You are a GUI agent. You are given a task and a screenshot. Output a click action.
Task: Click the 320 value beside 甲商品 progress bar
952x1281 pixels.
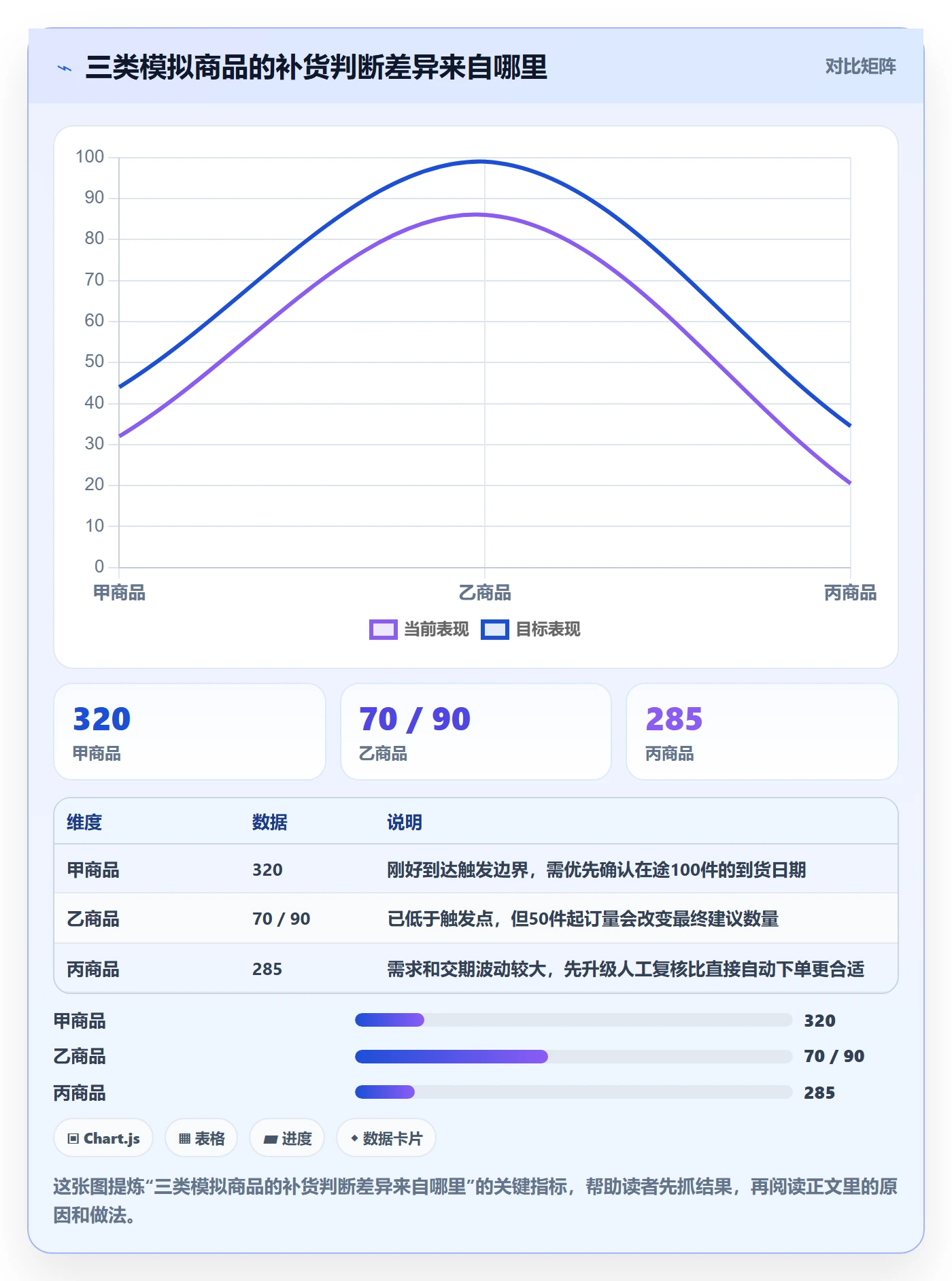819,1021
